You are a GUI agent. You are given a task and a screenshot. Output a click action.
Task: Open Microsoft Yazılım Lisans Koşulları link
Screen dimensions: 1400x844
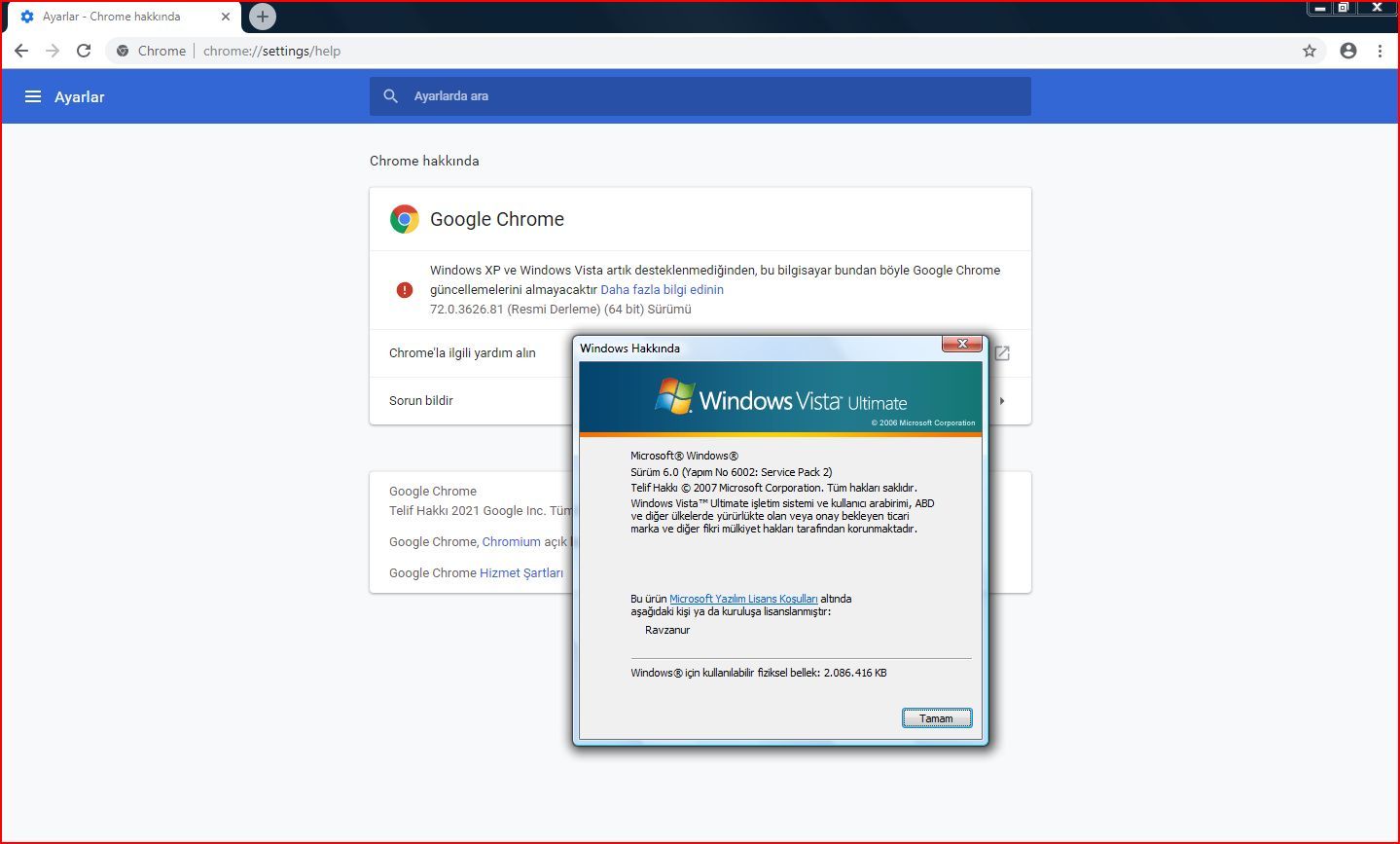[743, 599]
